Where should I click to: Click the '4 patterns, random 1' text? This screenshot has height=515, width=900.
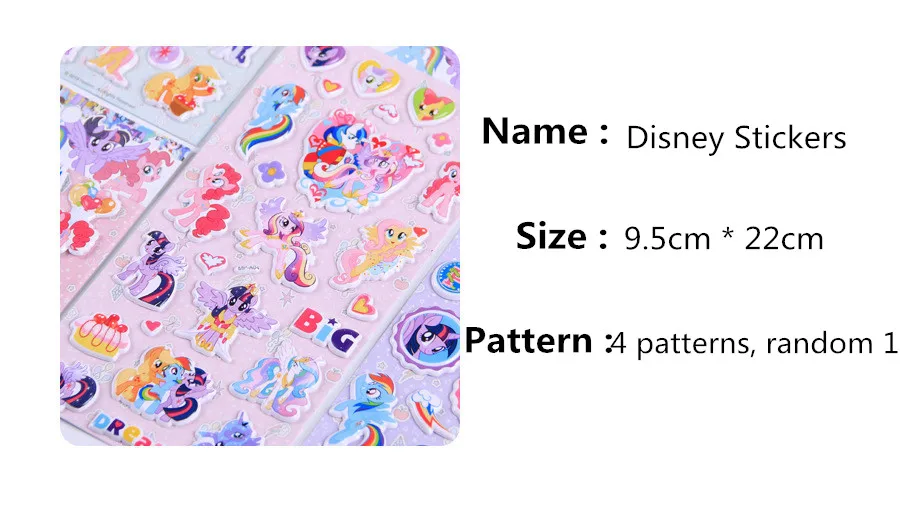point(754,343)
